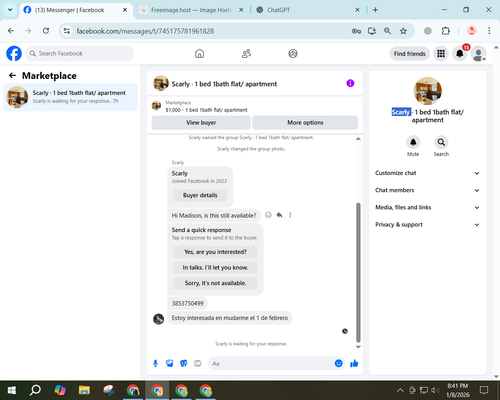Open the Groups icon in top navigation
The height and width of the screenshot is (400, 500).
293,53
